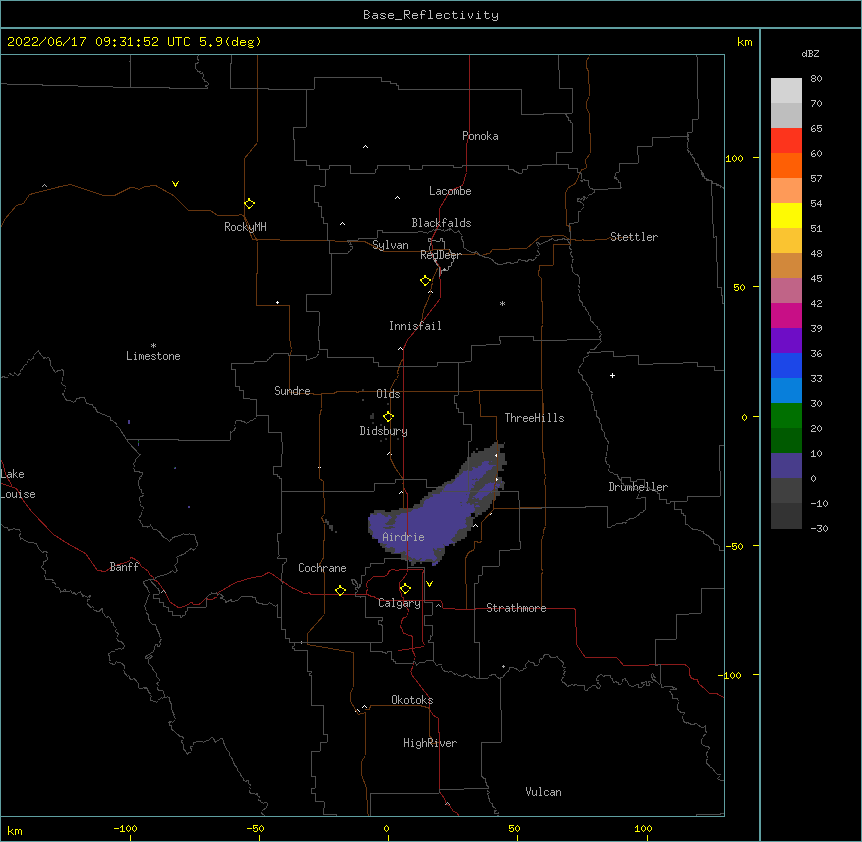This screenshot has width=862, height=842.
Task: Click the Limestone label
Action: [153, 356]
